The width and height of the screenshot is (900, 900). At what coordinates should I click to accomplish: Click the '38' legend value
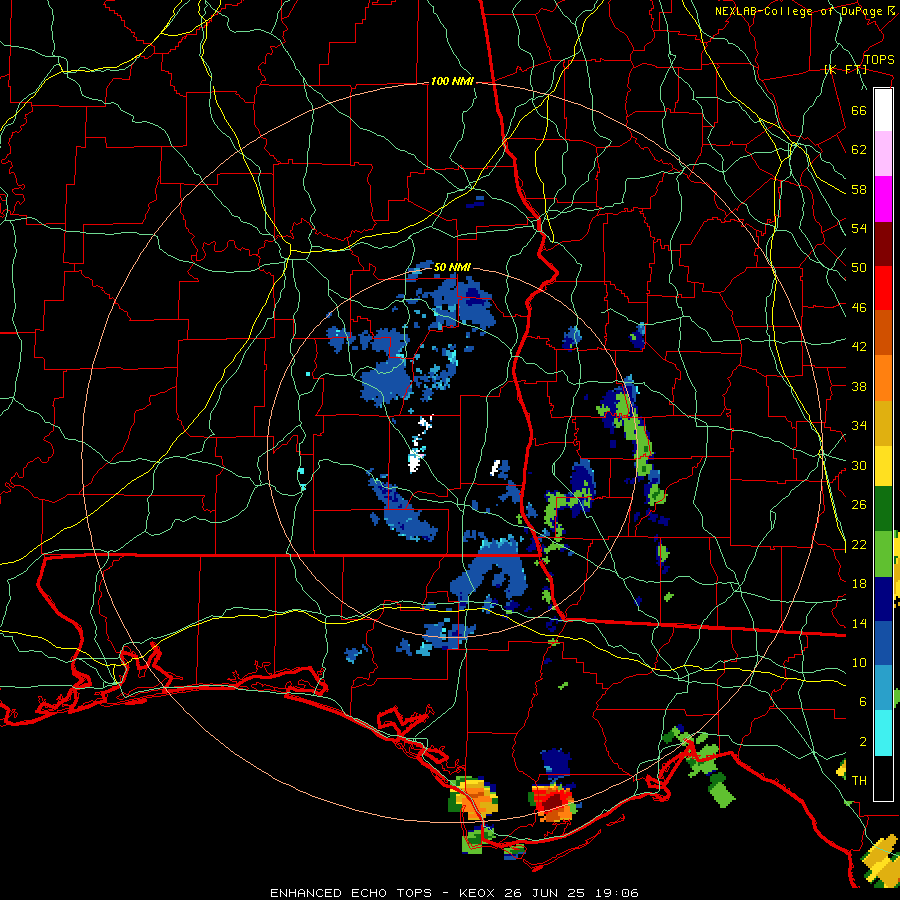[859, 386]
